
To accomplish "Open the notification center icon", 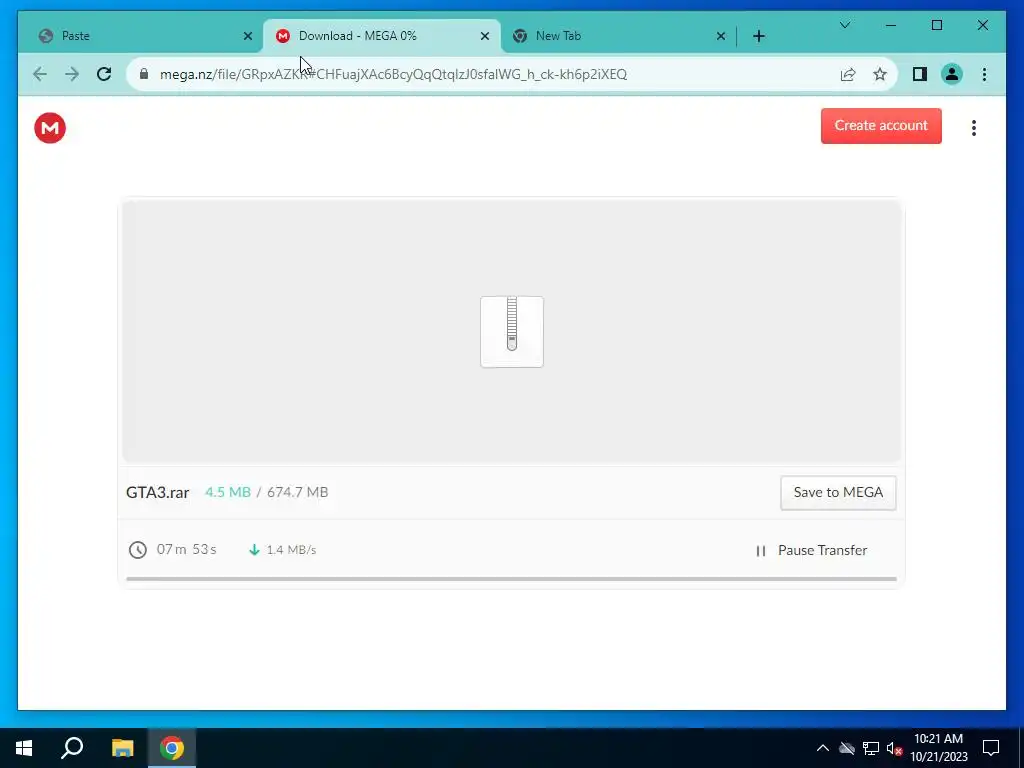I will point(991,748).
